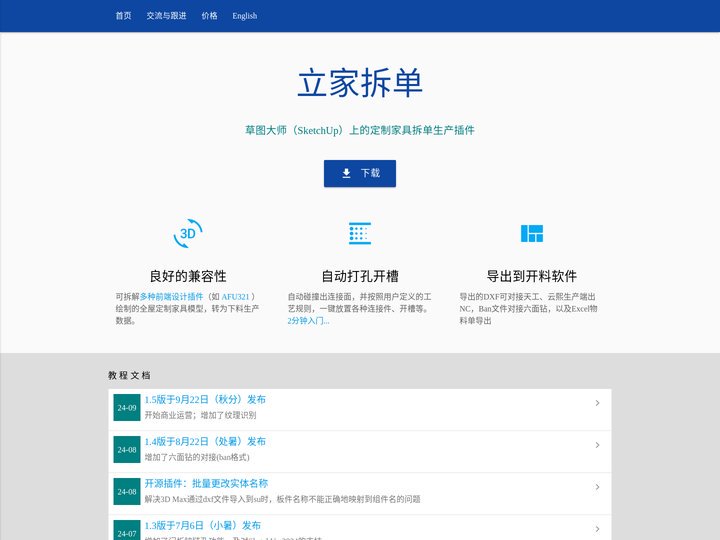Click 增加了六面钻的对接(ban格式) description
This screenshot has height=540, width=720.
point(197,457)
